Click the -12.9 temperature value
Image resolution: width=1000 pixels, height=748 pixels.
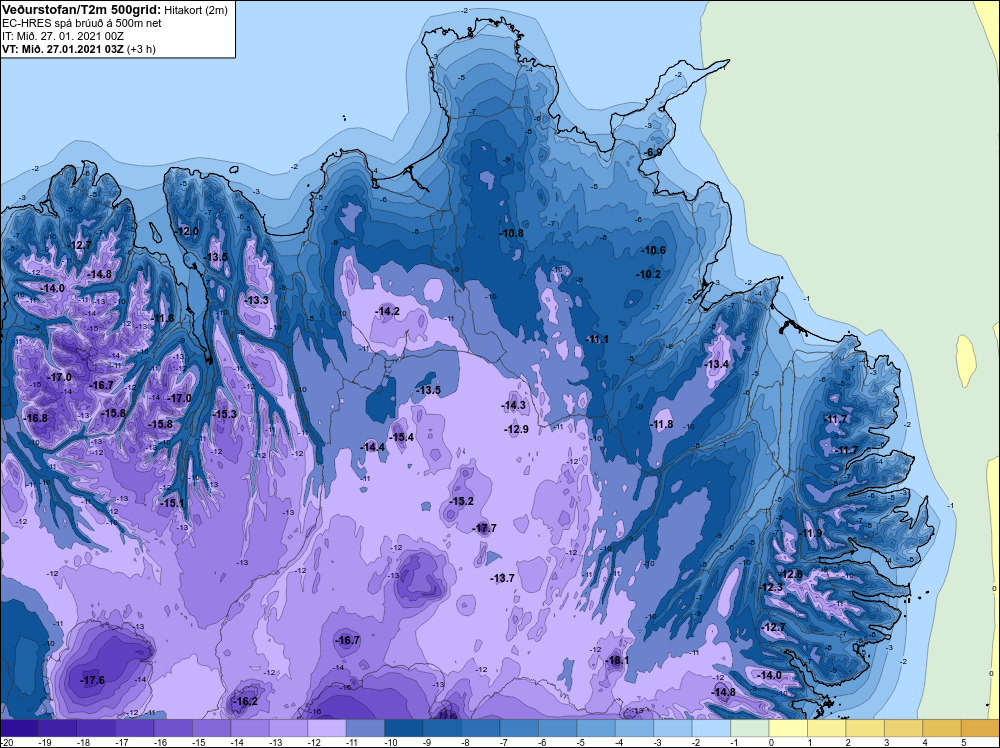click(516, 429)
